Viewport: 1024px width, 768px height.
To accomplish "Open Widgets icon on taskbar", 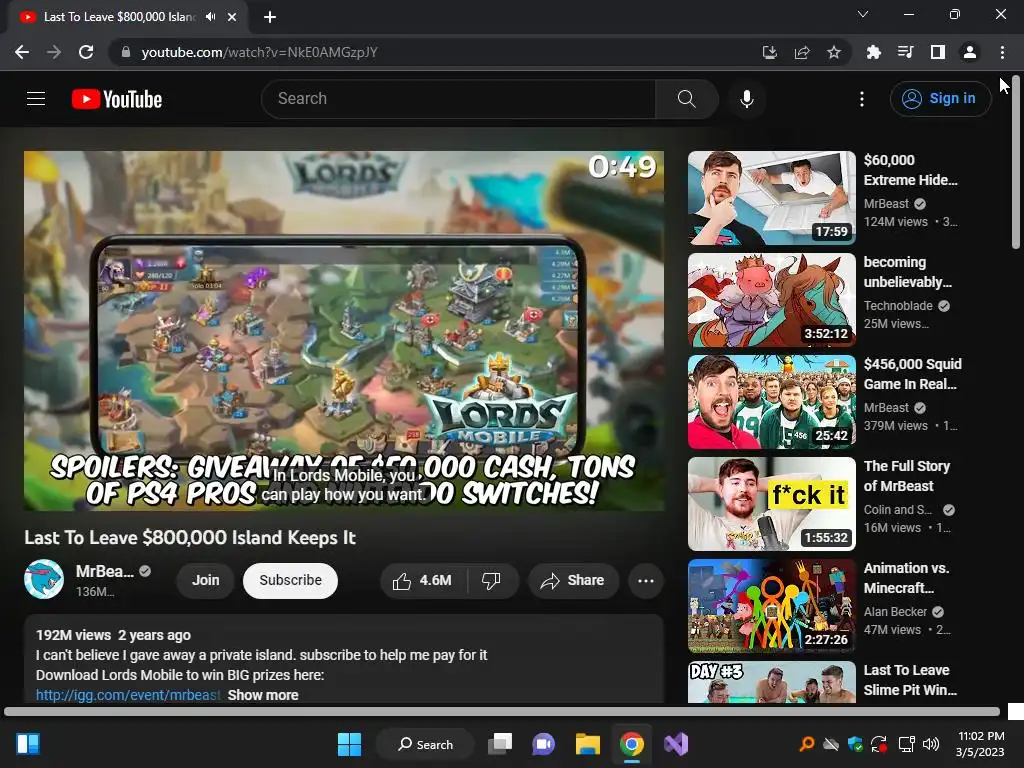I will tap(28, 744).
